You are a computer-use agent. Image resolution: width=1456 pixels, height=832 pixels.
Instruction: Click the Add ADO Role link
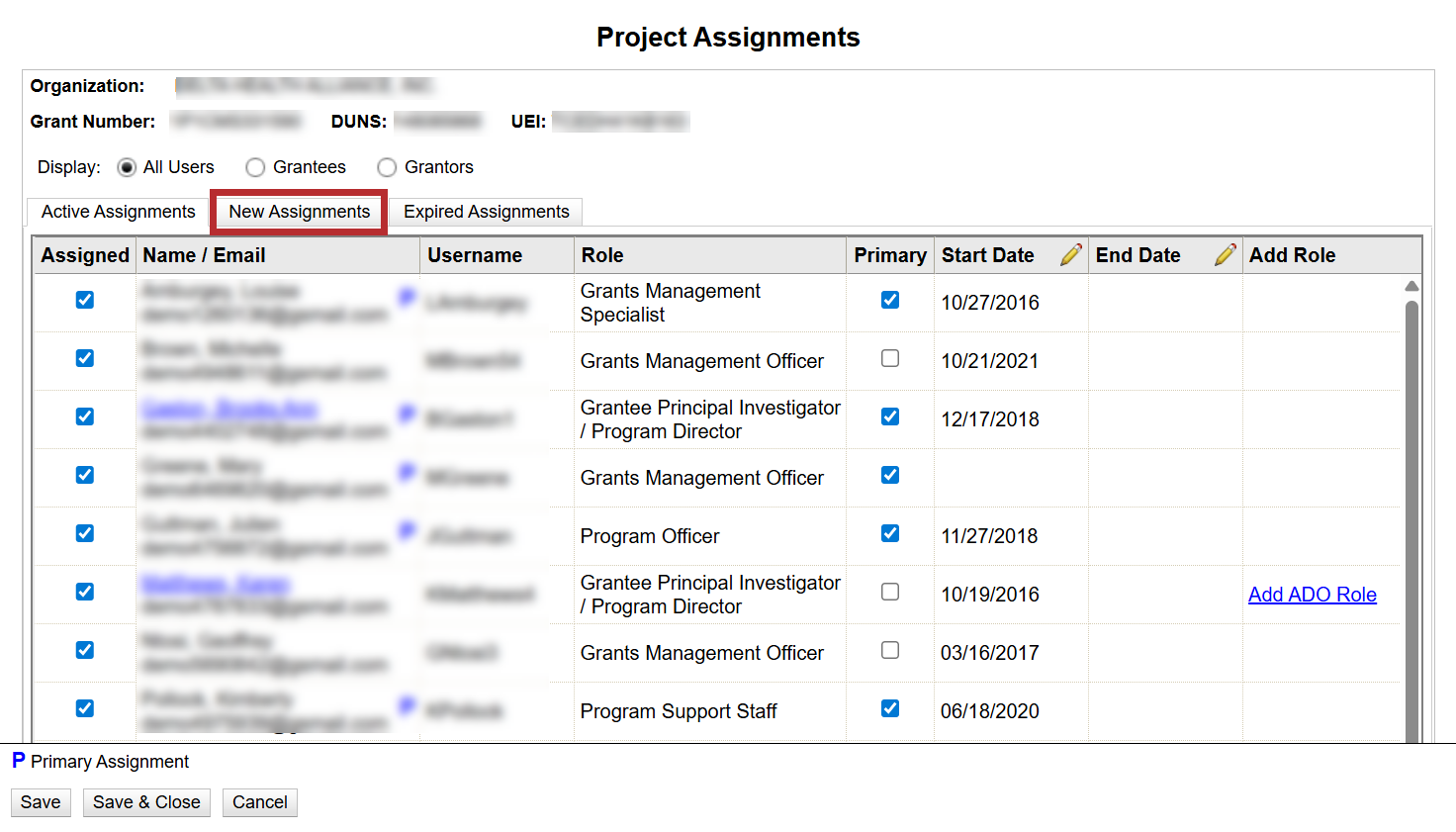(1312, 595)
